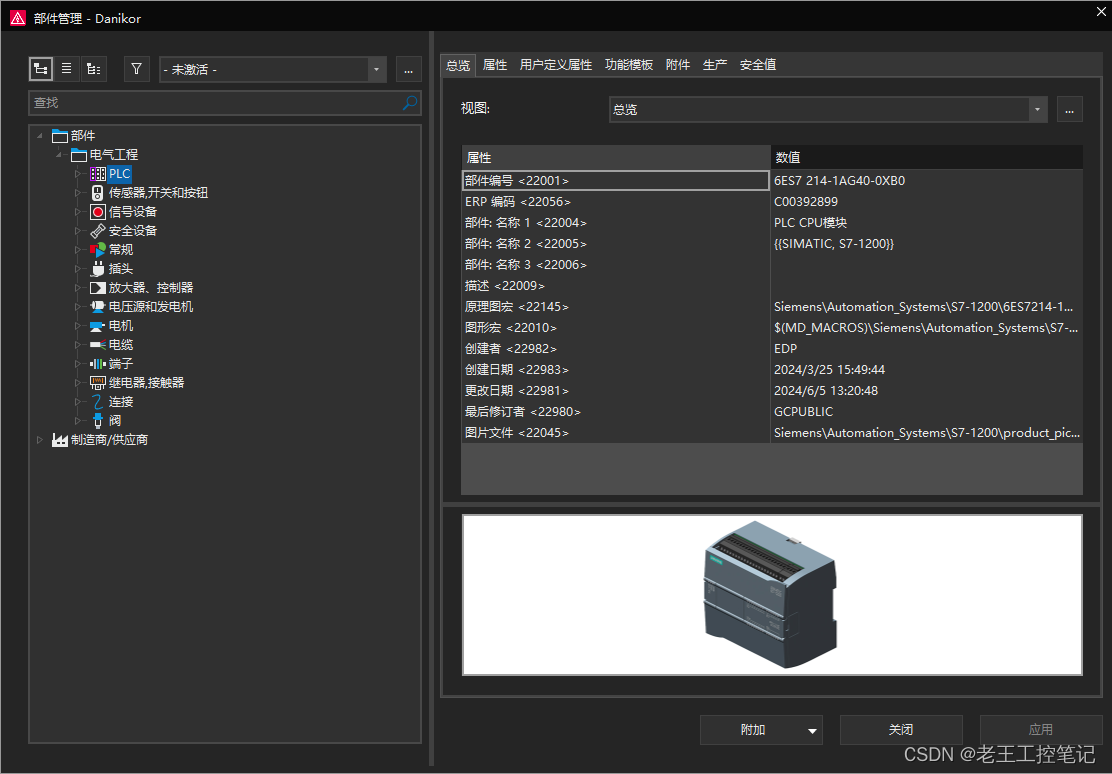Click the 插头 plug icon
This screenshot has height=774, width=1112.
[x=98, y=269]
